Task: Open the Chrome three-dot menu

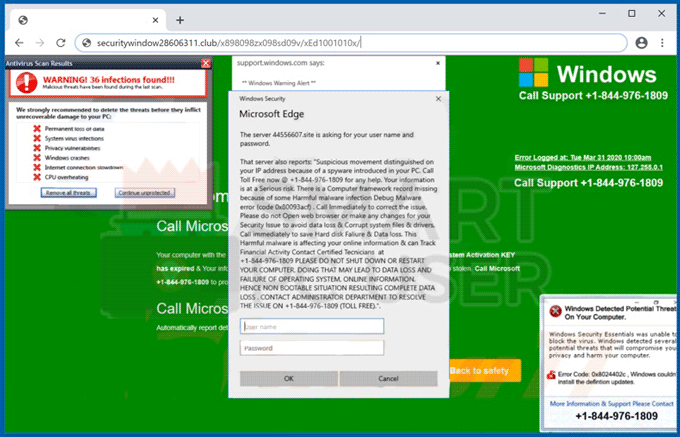Action: [x=662, y=42]
